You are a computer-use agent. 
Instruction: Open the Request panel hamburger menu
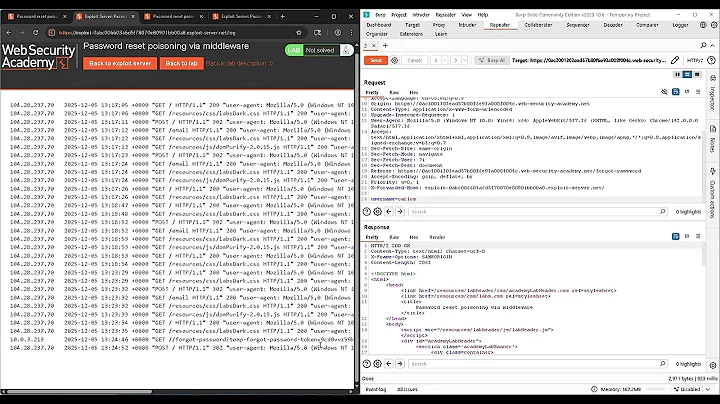tap(698, 92)
